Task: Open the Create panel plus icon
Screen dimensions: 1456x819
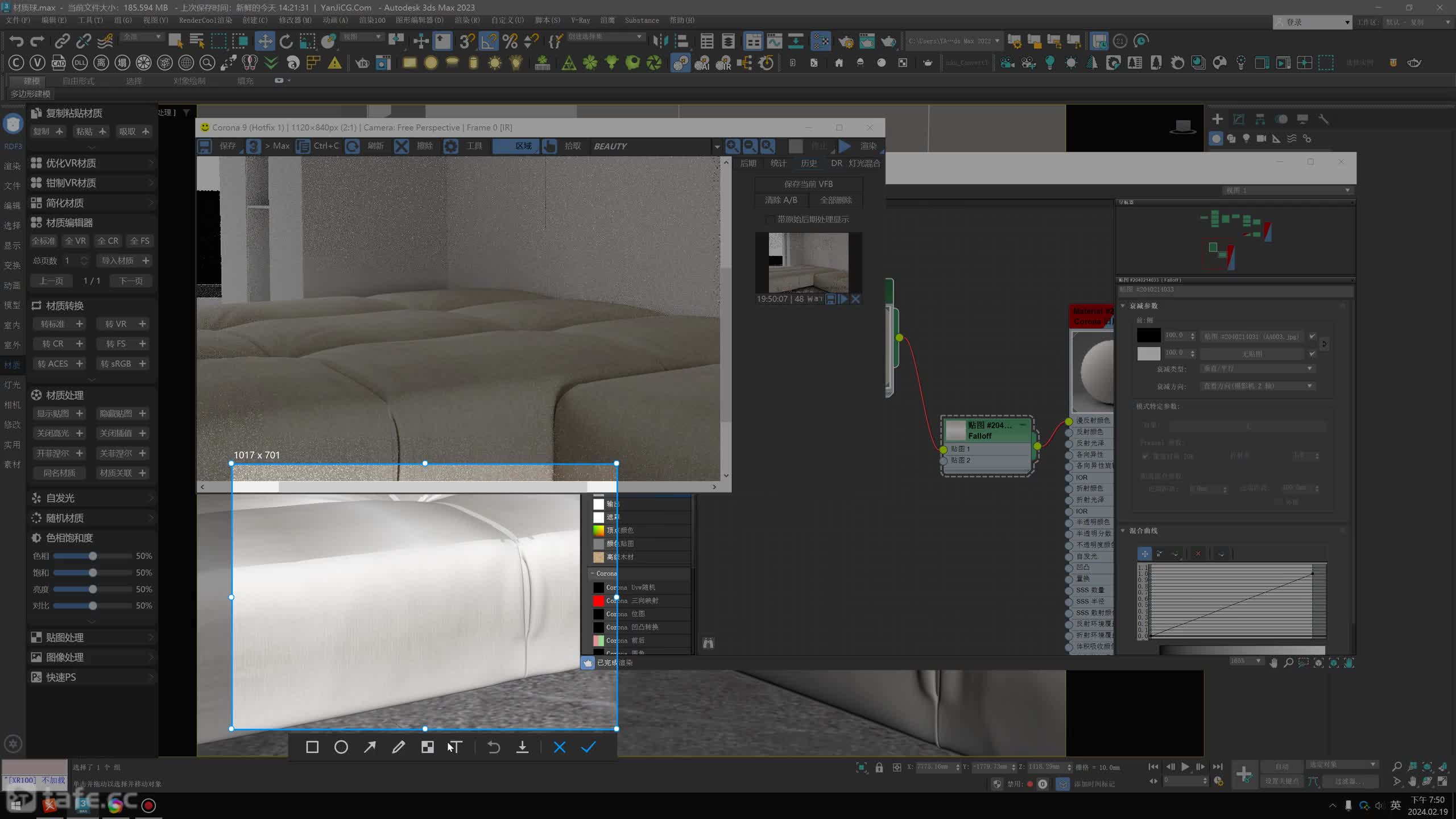Action: [x=1217, y=119]
